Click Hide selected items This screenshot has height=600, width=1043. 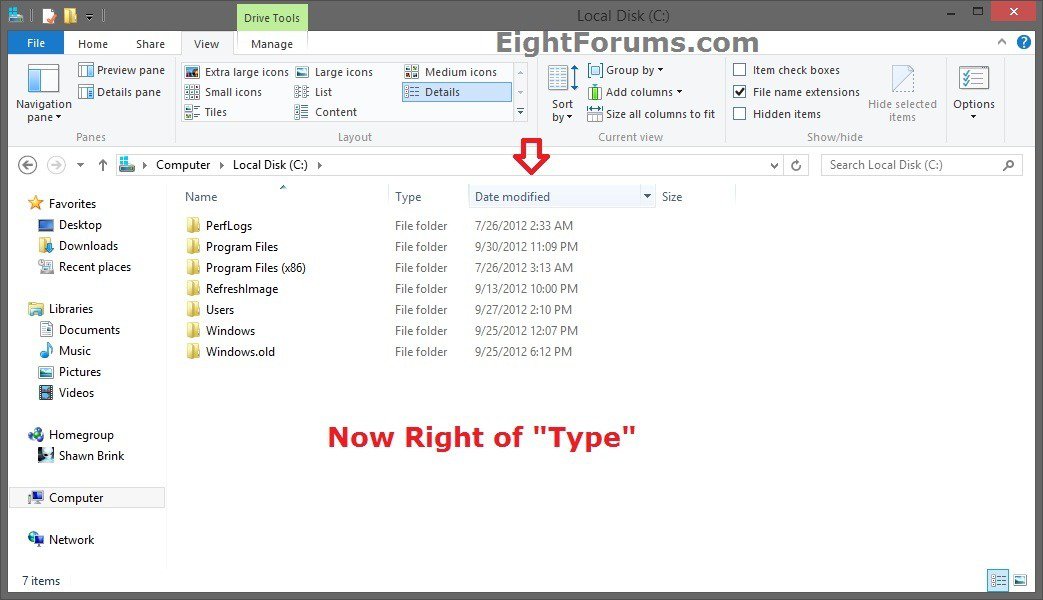(902, 93)
